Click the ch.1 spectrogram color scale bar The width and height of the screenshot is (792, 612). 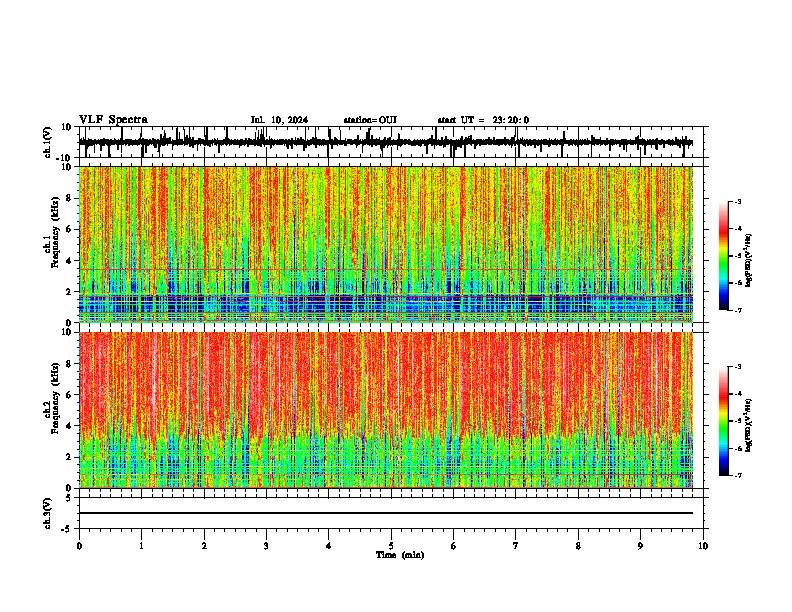pos(724,256)
